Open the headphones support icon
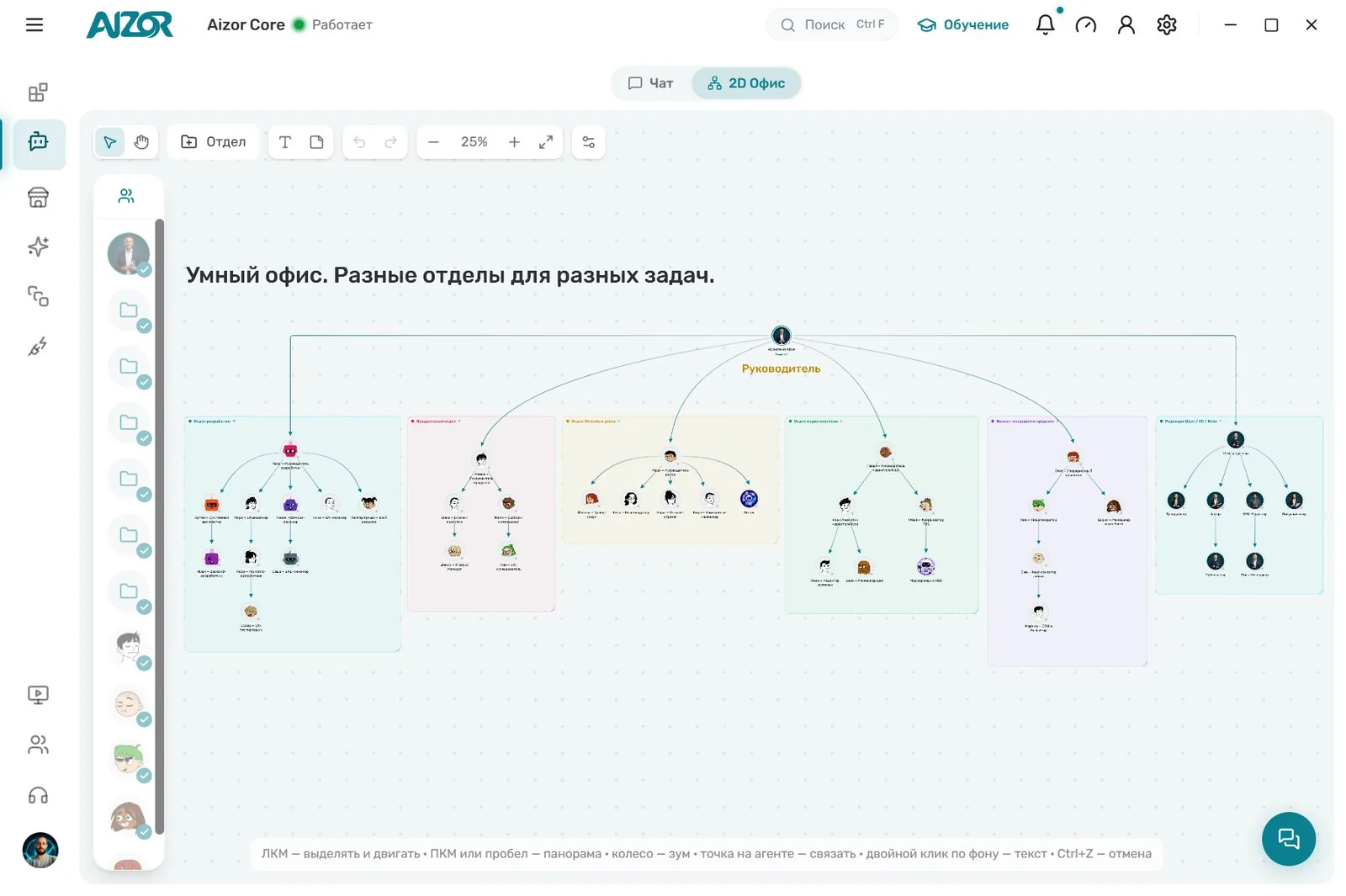Screen dimensions: 1346x896 coord(38,795)
